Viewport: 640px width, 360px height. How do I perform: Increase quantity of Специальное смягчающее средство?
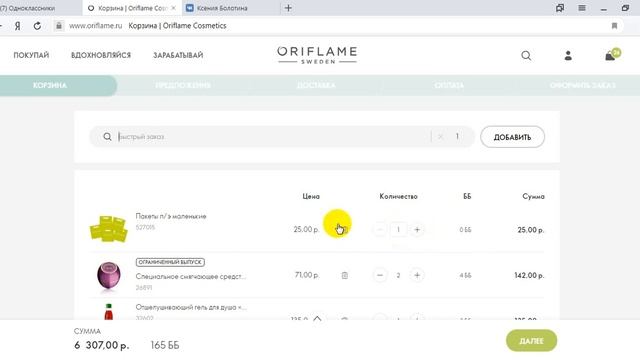[x=417, y=275]
